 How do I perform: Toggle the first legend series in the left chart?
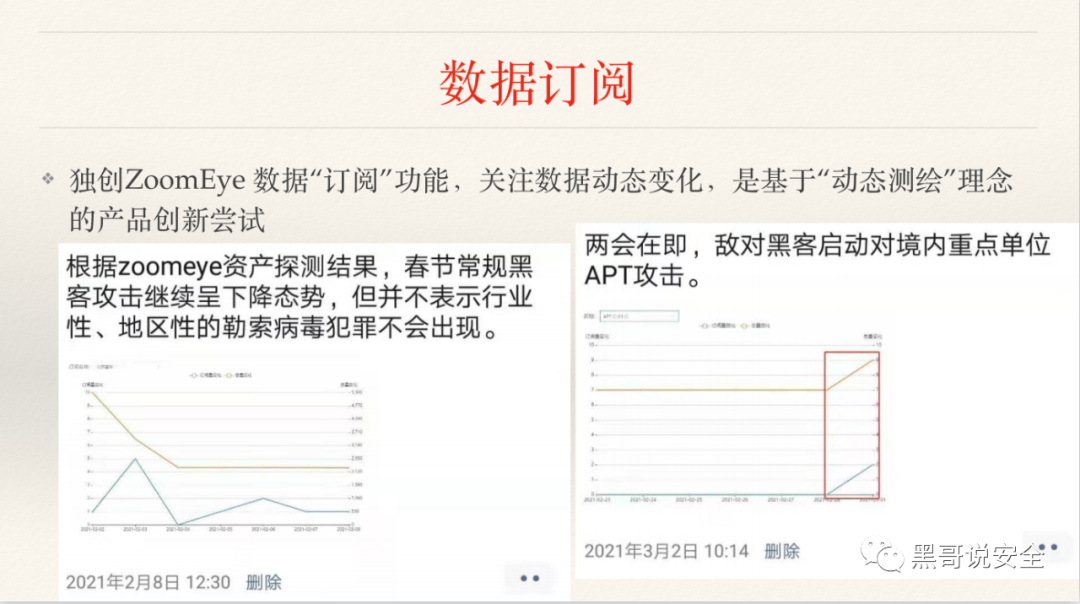[x=206, y=375]
